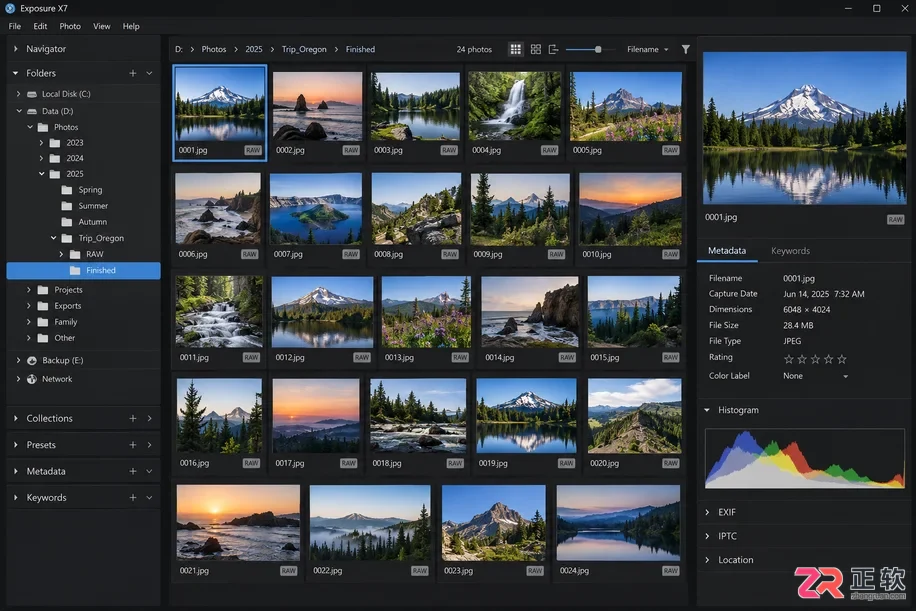
Task: Adjust the thumbnail size slider
Action: (x=598, y=50)
